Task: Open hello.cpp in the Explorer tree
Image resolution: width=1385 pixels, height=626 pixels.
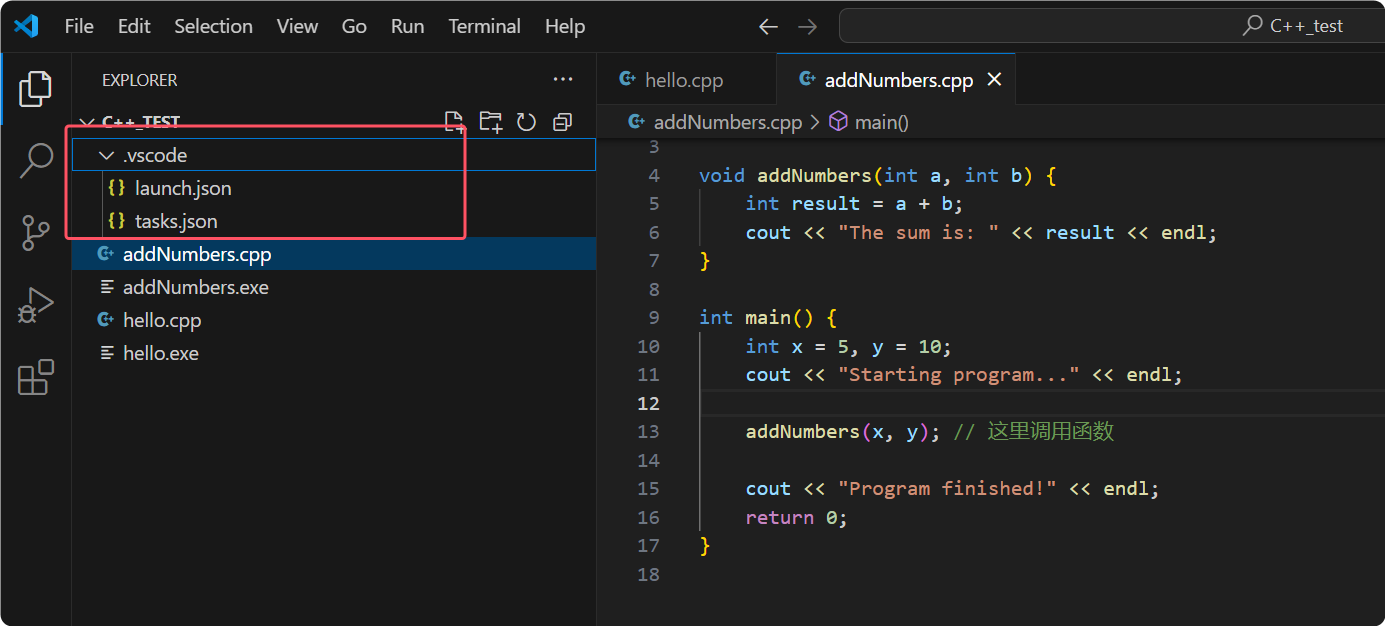Action: (334, 320)
